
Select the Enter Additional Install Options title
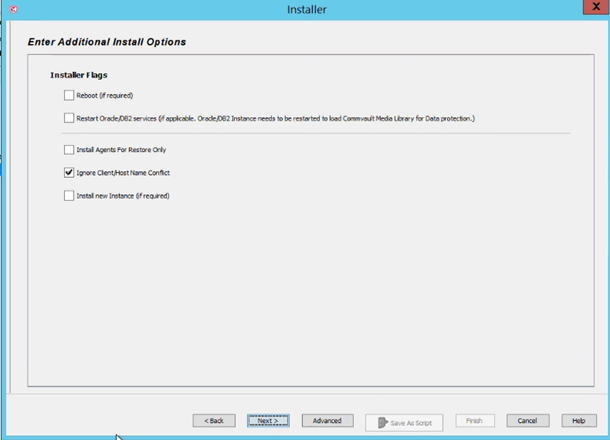pos(107,42)
